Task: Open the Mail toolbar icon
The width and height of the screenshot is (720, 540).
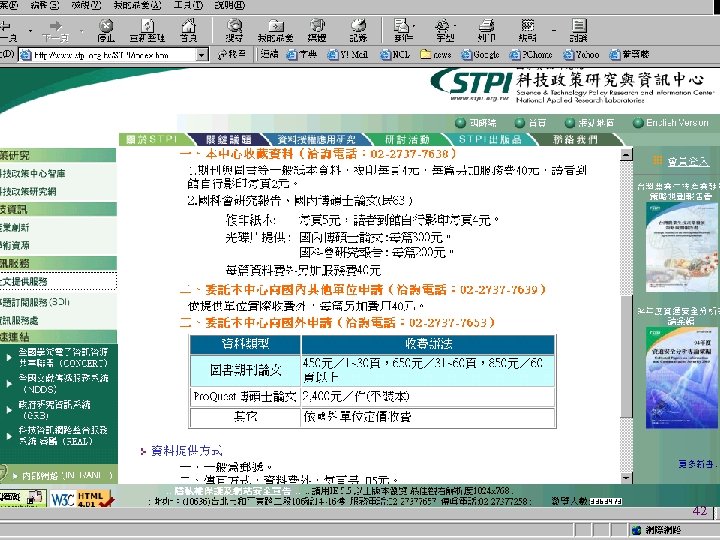Action: click(x=402, y=31)
